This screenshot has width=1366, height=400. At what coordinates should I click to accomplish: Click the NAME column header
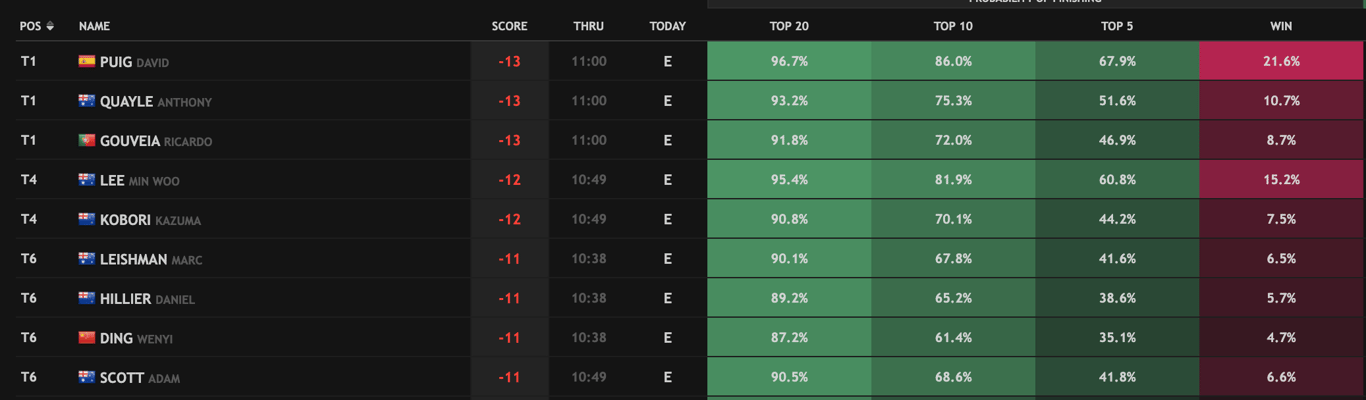[x=94, y=26]
